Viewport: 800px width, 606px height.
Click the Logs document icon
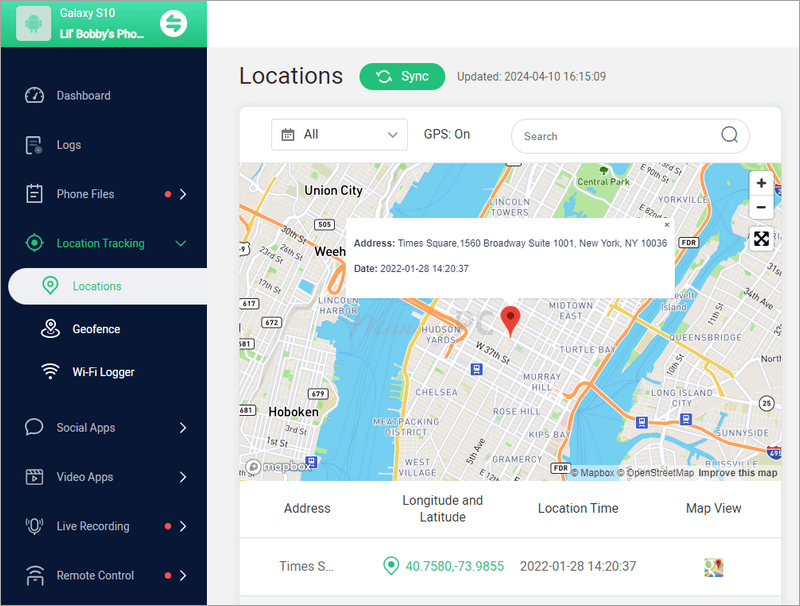(x=34, y=145)
